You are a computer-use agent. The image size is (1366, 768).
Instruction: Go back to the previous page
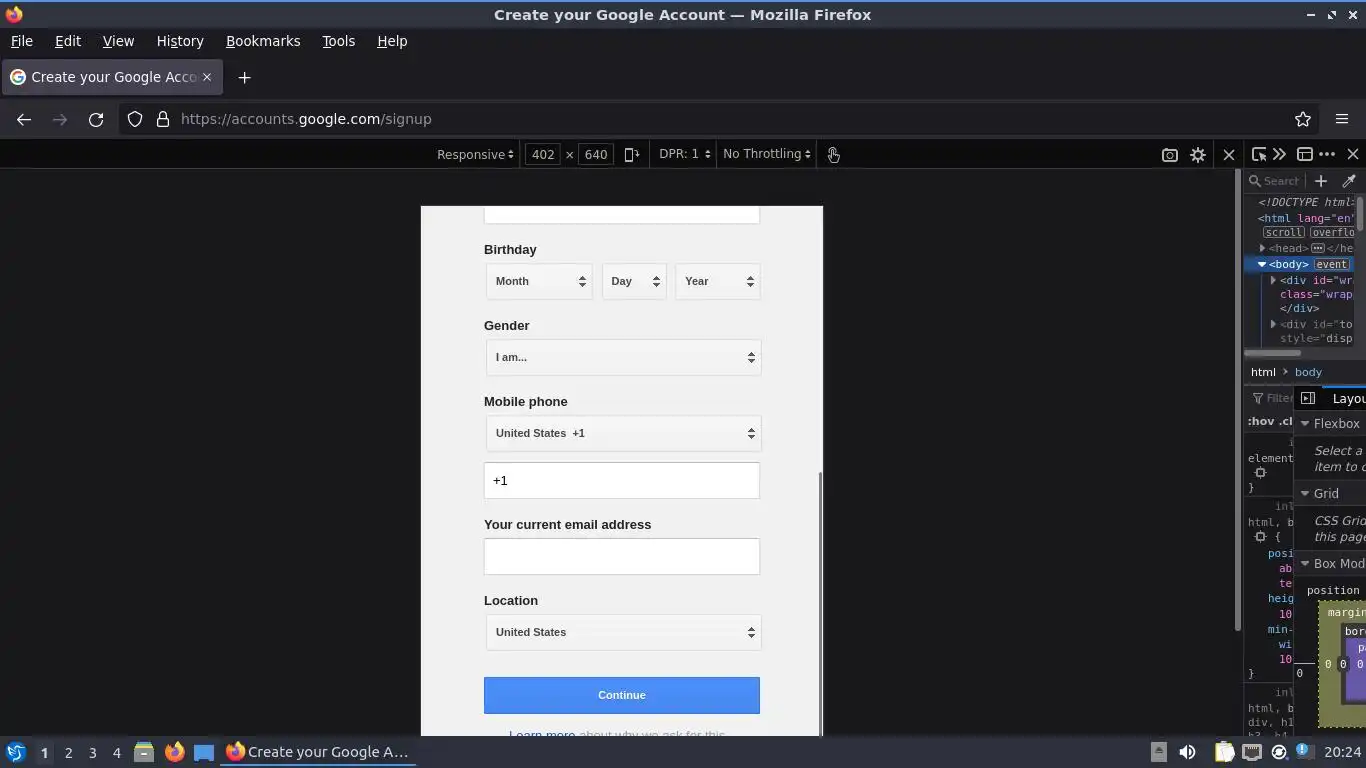(x=24, y=119)
